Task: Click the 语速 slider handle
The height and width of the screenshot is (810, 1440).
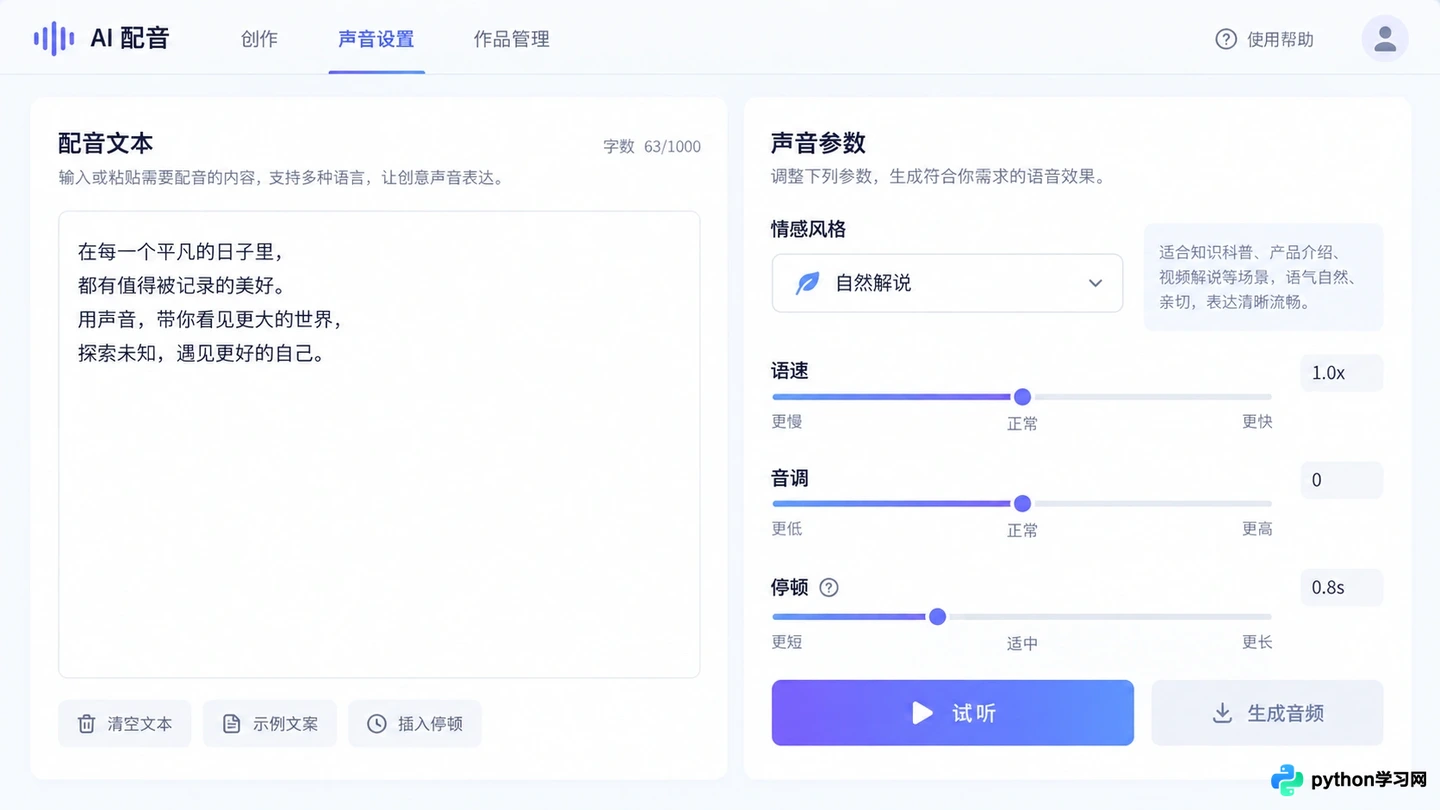Action: click(x=1022, y=397)
